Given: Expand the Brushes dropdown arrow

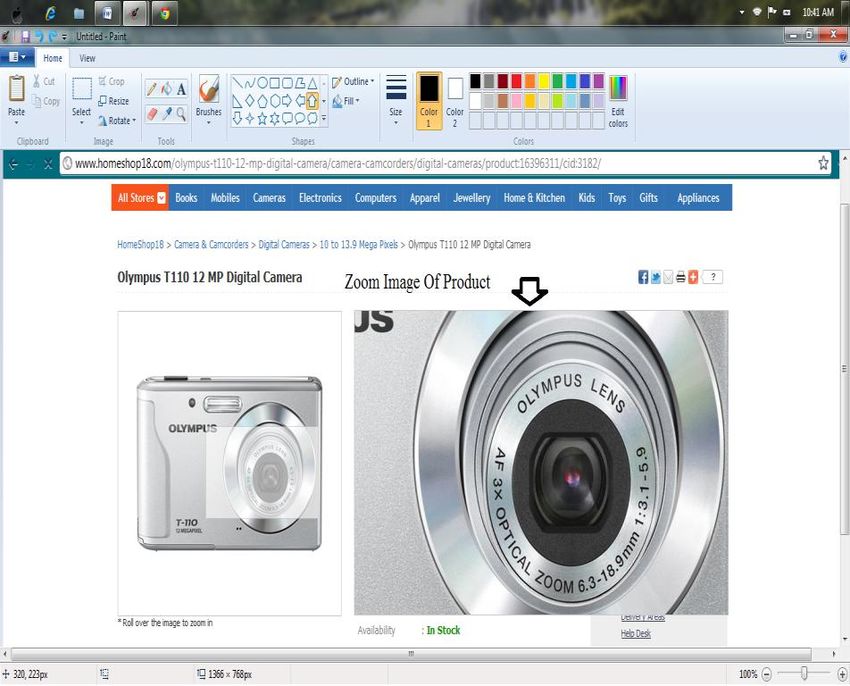Looking at the screenshot, I should [x=209, y=123].
